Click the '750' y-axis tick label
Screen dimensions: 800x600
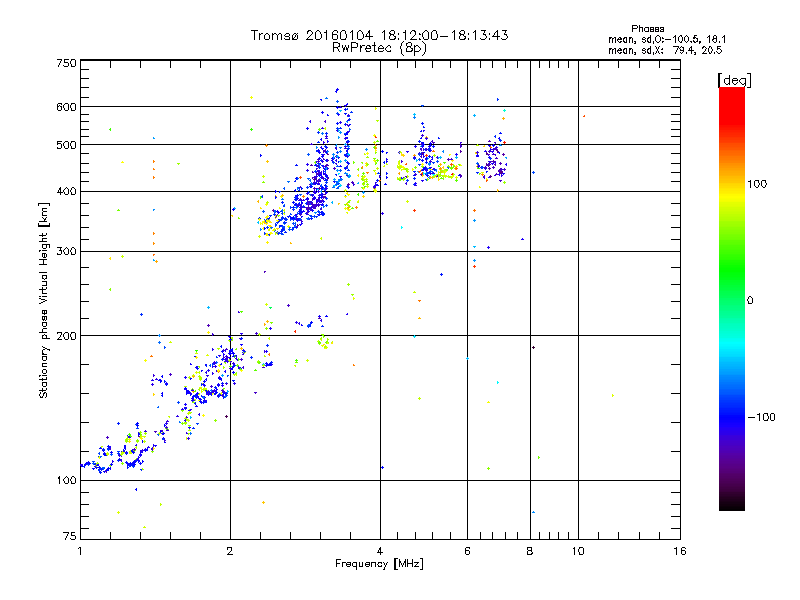[66, 63]
